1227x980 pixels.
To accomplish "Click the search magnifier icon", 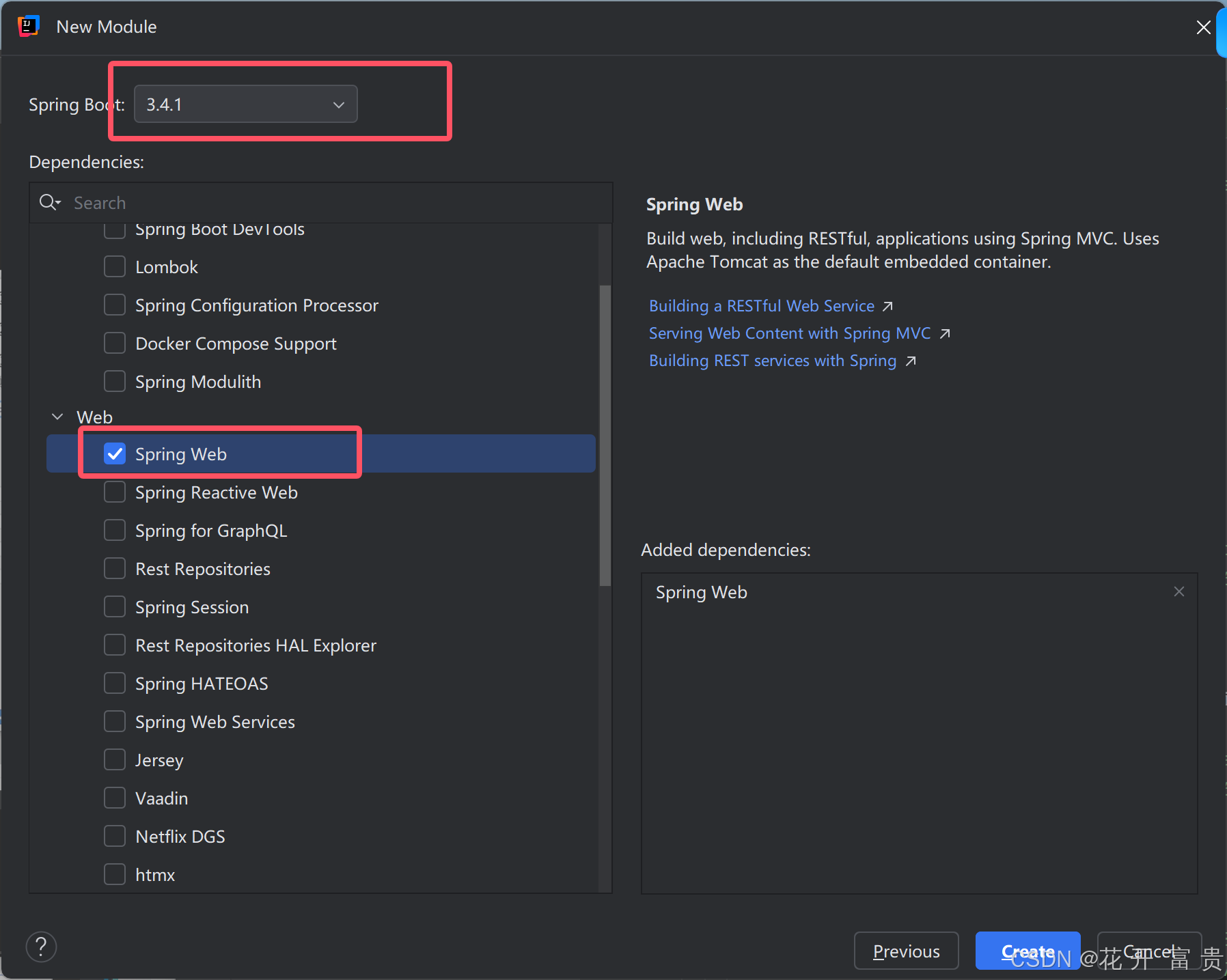I will (49, 202).
